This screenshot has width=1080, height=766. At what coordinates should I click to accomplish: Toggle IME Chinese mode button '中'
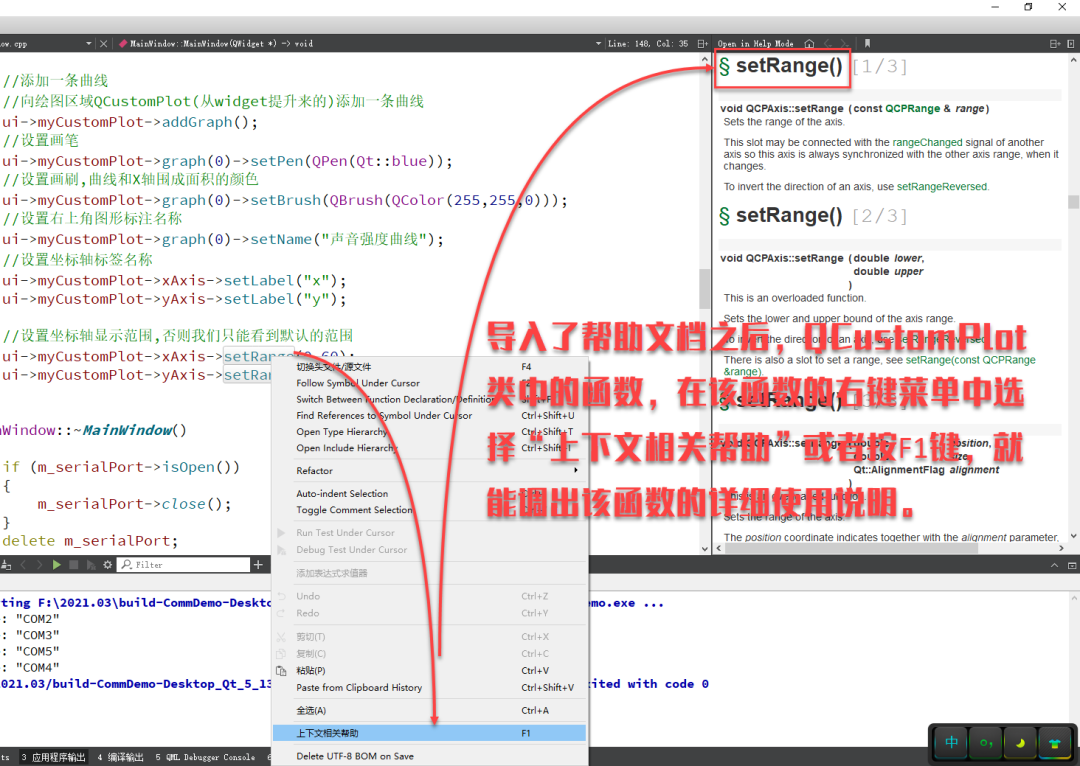point(951,742)
